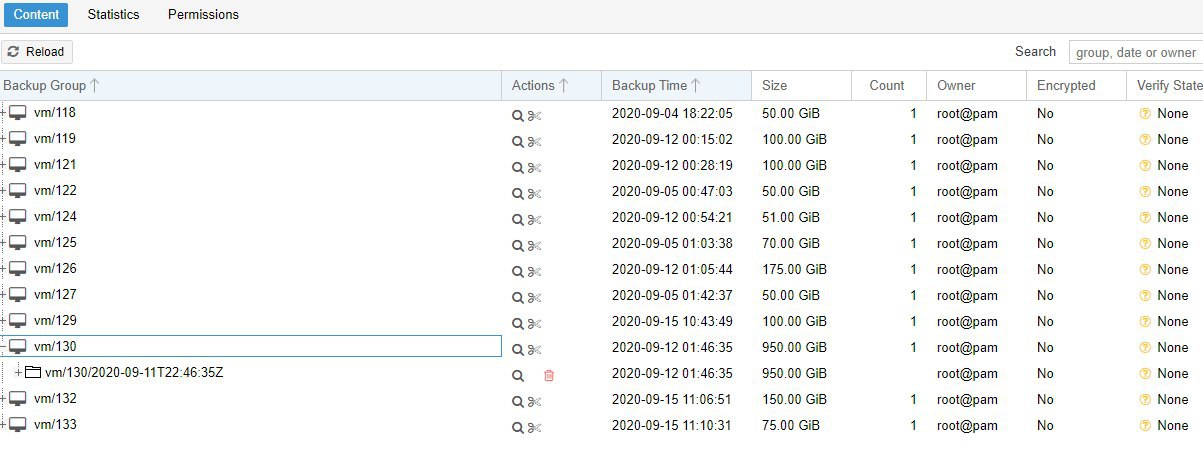This screenshot has width=1203, height=455.
Task: Expand the vm/118 backup group
Action: pyautogui.click(x=4, y=113)
